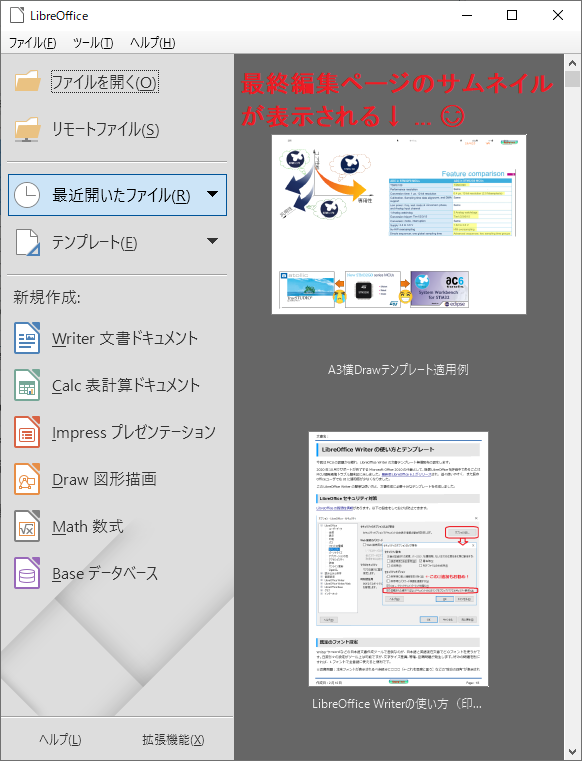Click the LibreOffice Writerの使い方 label
This screenshot has width=582, height=761.
pos(397,704)
